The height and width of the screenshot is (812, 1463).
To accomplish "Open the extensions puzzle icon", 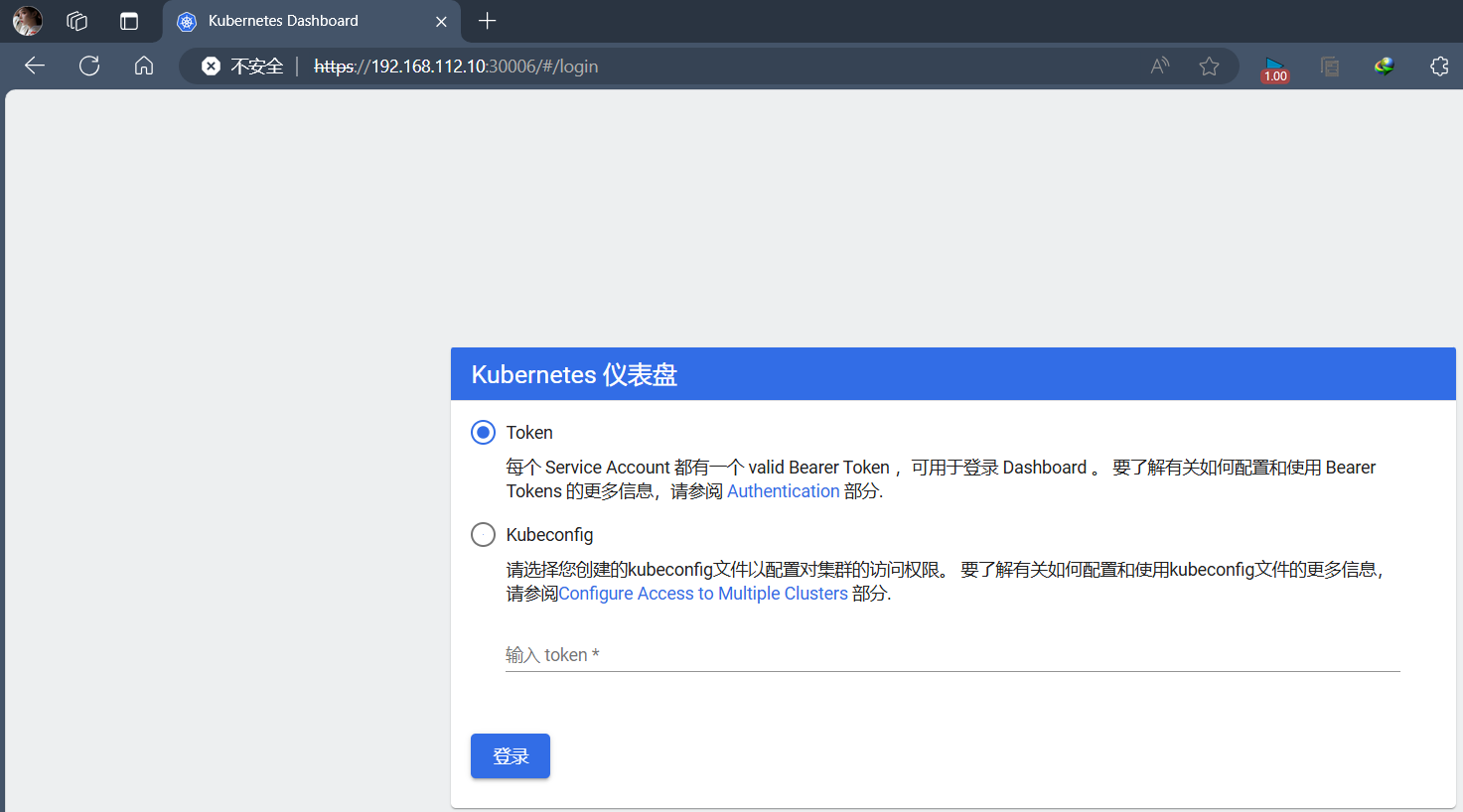I will (x=1439, y=66).
